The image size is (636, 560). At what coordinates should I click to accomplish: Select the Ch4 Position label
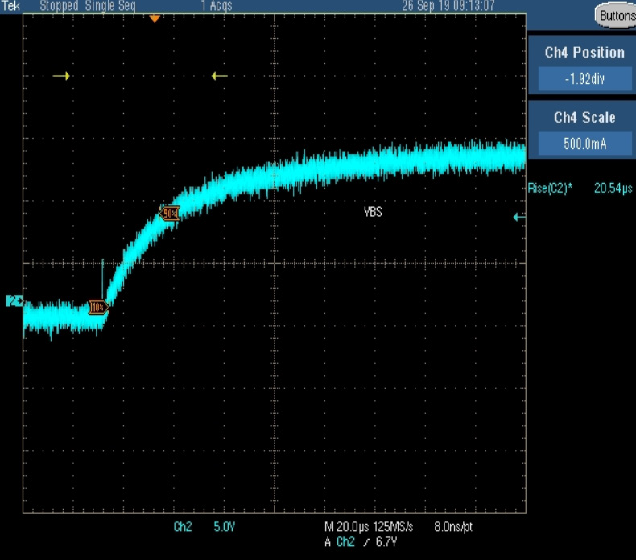(x=581, y=52)
